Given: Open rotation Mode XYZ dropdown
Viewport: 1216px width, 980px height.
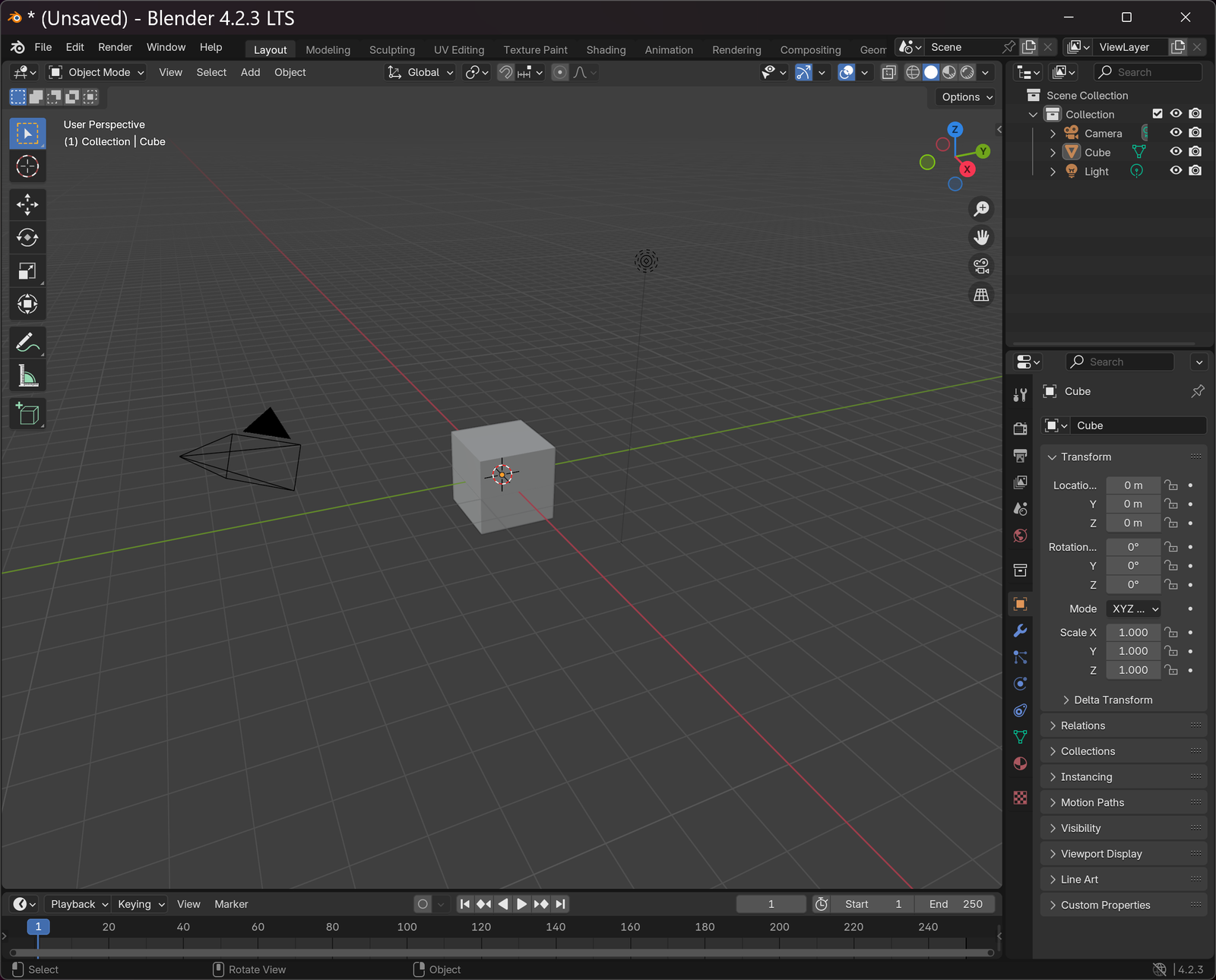Looking at the screenshot, I should (x=1133, y=609).
